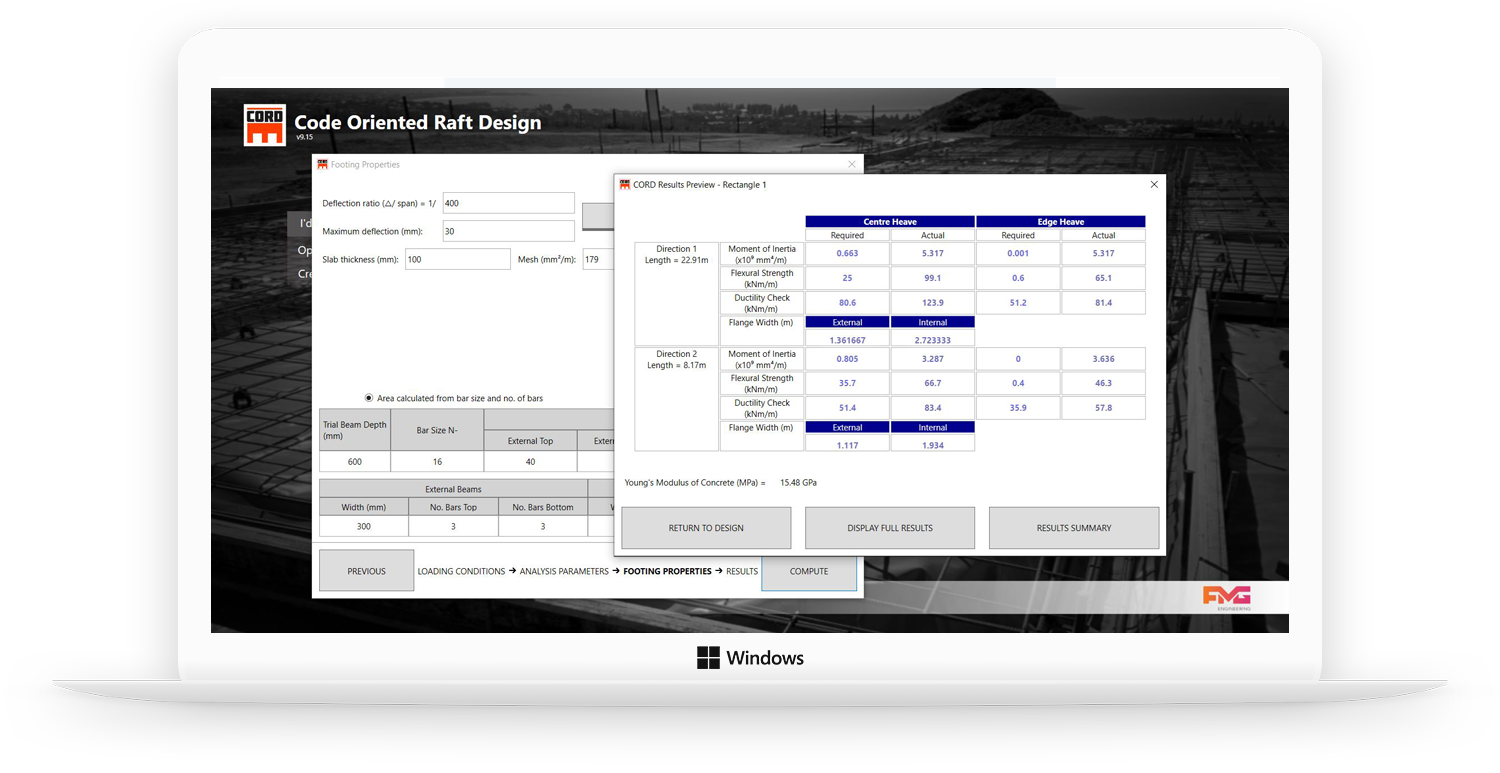Click the PREVIOUS button in Footing Properties

point(366,571)
